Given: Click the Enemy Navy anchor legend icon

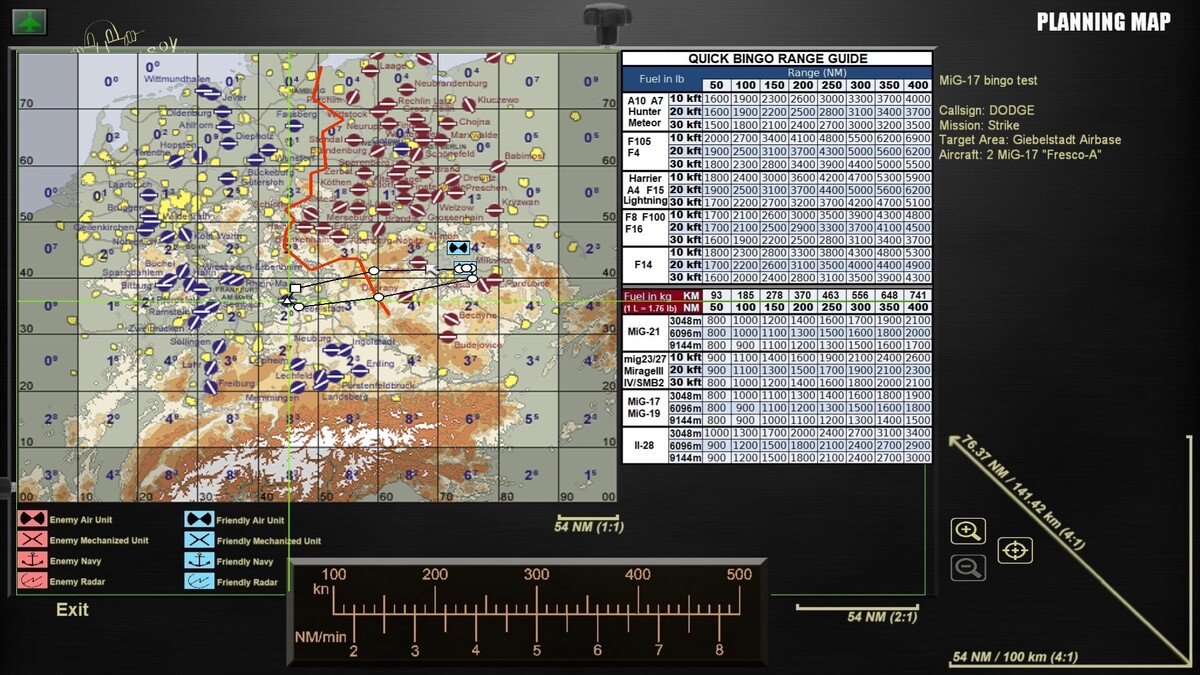Looking at the screenshot, I should [33, 561].
